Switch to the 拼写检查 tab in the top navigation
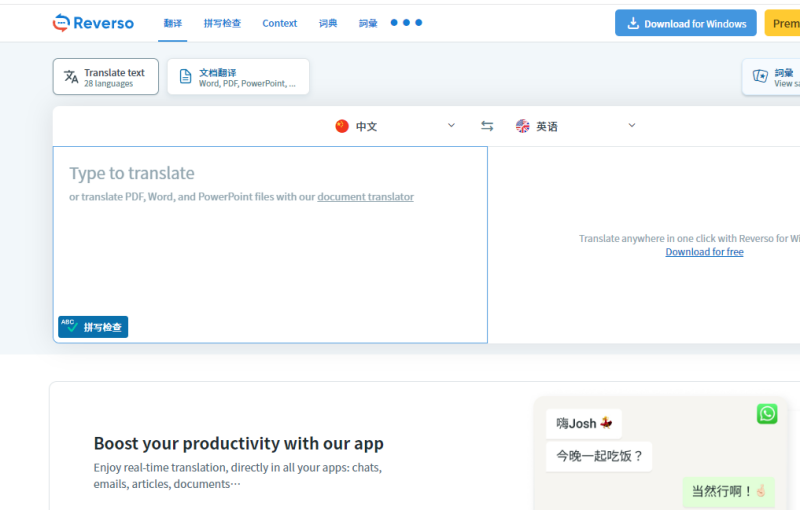Viewport: 800px width, 510px height. [222, 23]
